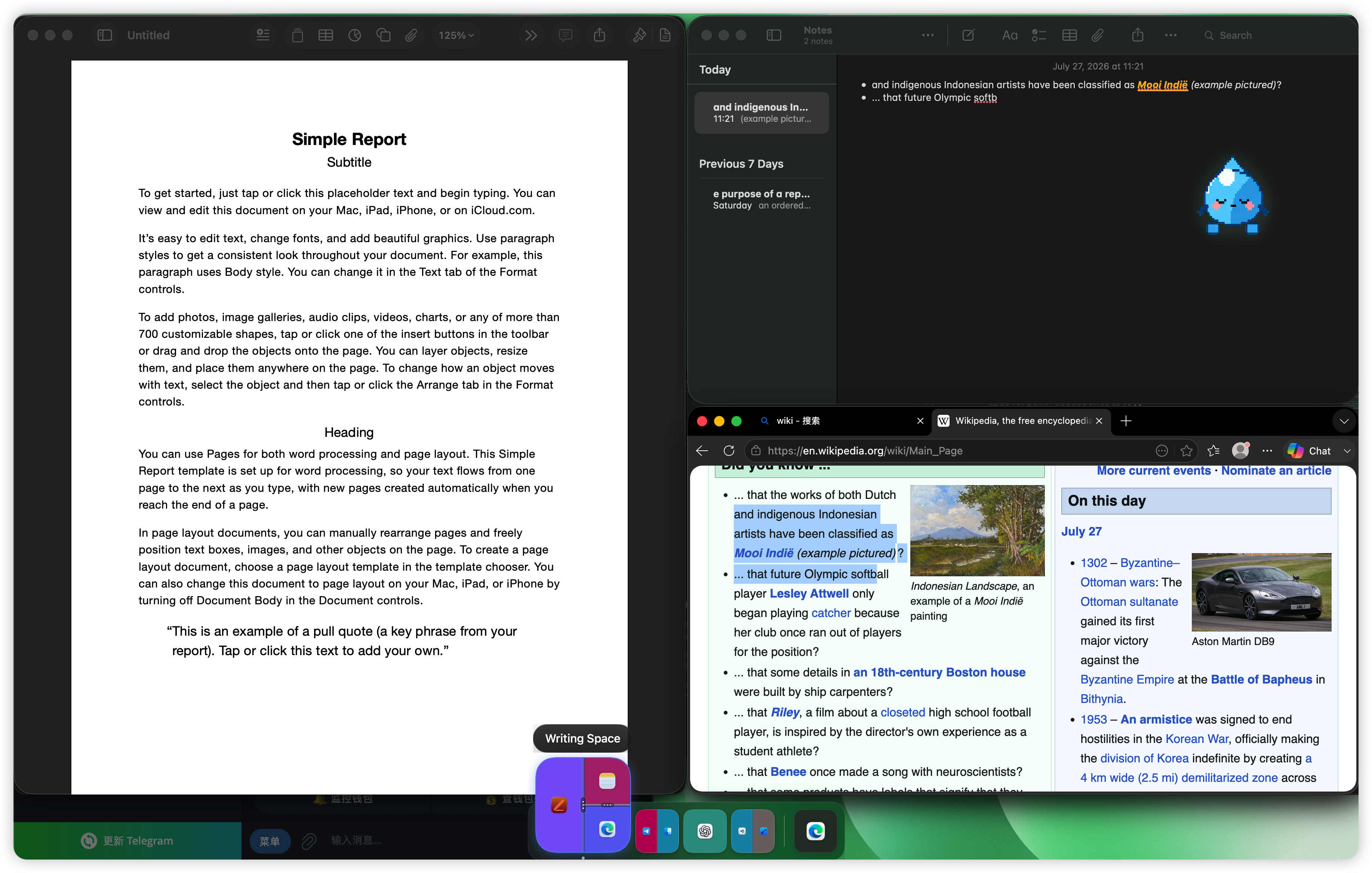Viewport: 1372px width, 873px height.
Task: Add this page to favorites star
Action: coord(1187,450)
